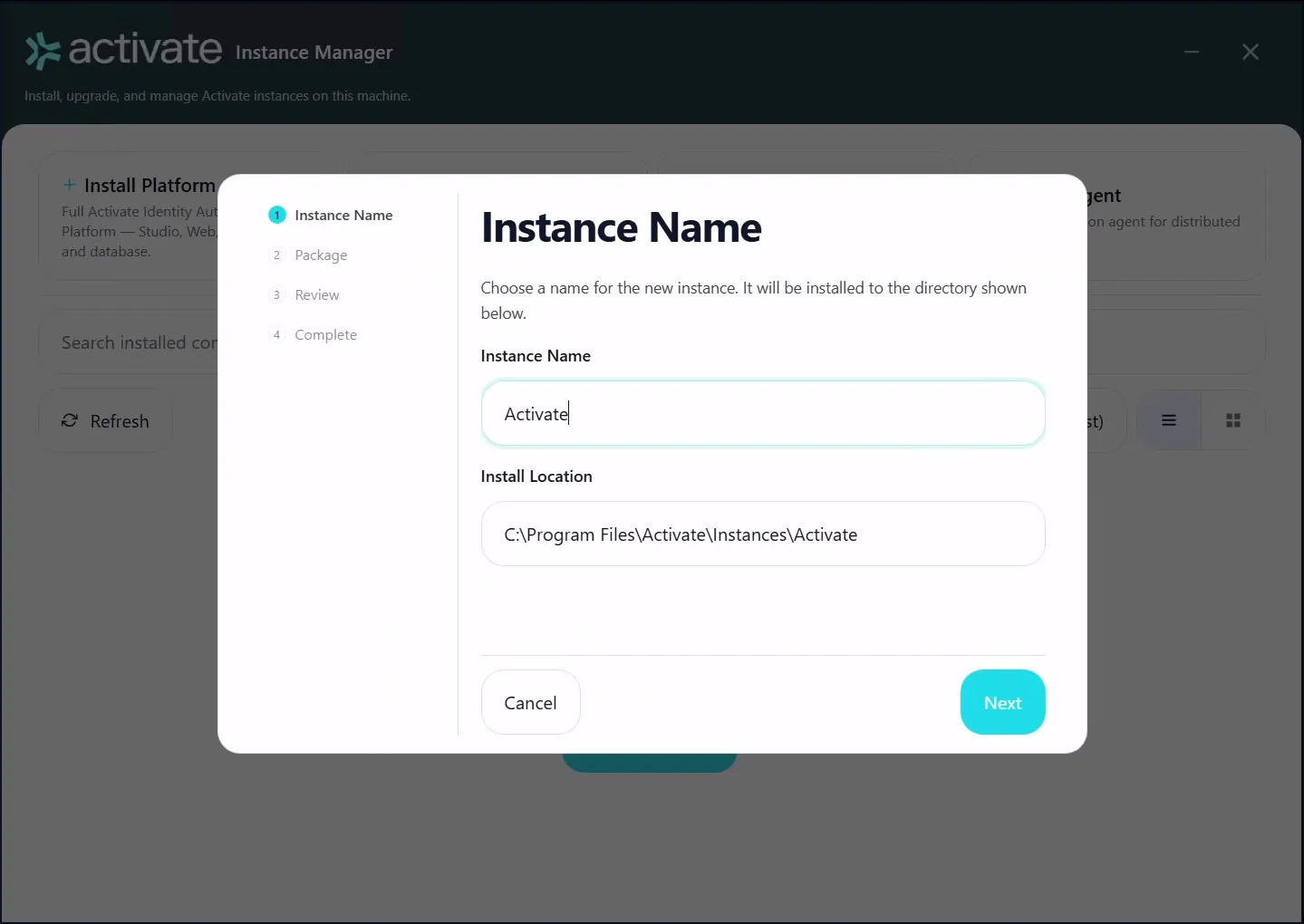Select step 1 circle in wizard
The width and height of the screenshot is (1304, 924).
pos(277,215)
